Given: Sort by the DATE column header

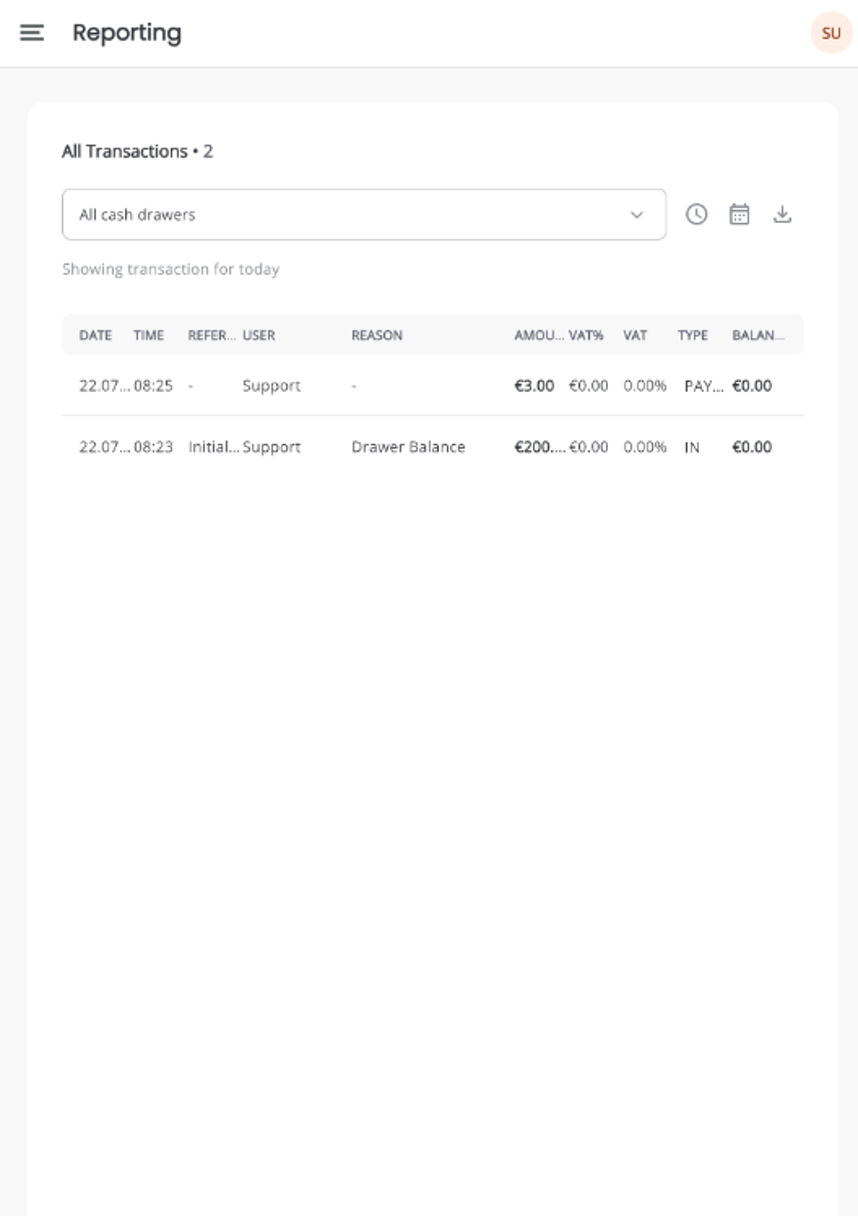Looking at the screenshot, I should coord(96,335).
